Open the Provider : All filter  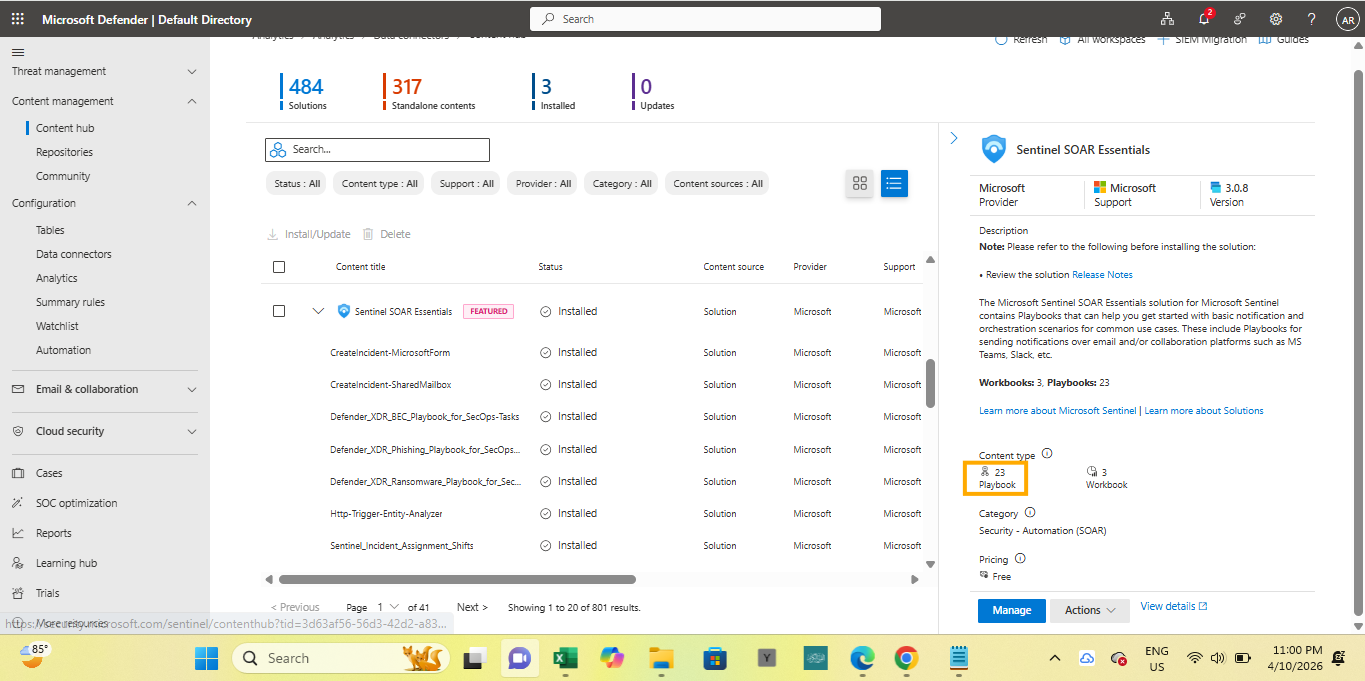(x=543, y=184)
